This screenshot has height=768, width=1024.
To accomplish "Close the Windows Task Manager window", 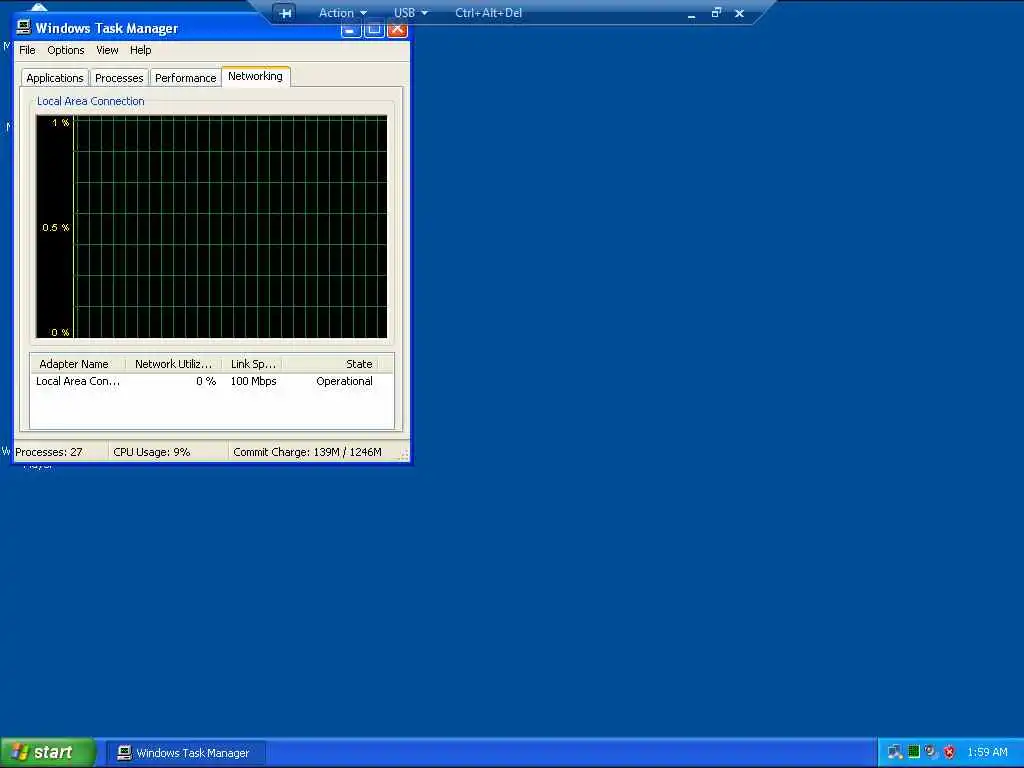I will click(398, 29).
